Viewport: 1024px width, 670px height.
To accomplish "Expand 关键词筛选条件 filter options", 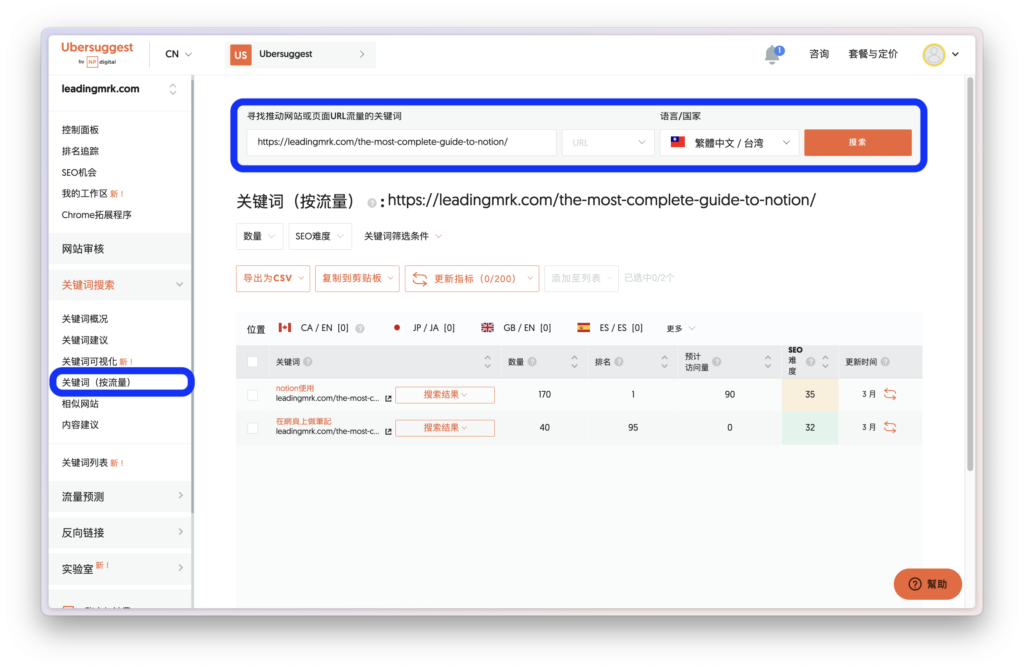I will [x=403, y=236].
